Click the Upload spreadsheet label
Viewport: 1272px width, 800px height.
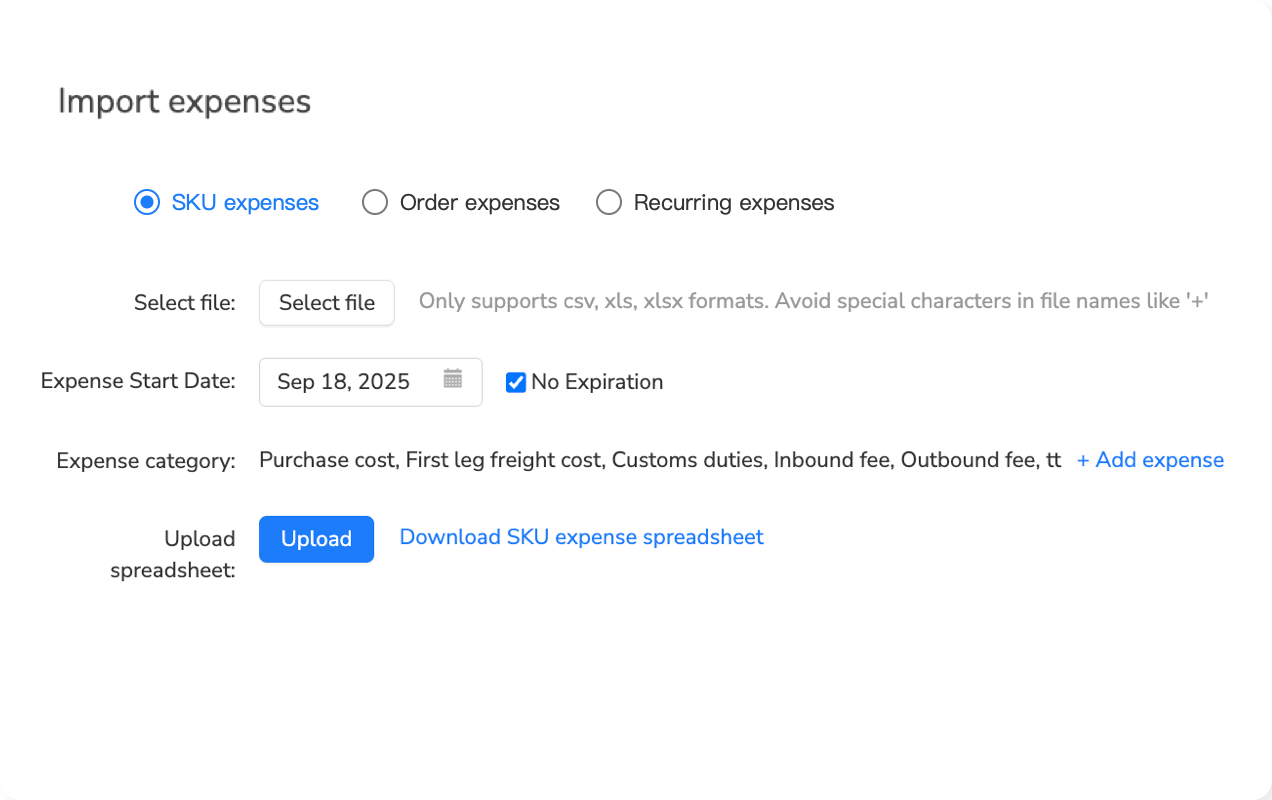click(173, 555)
